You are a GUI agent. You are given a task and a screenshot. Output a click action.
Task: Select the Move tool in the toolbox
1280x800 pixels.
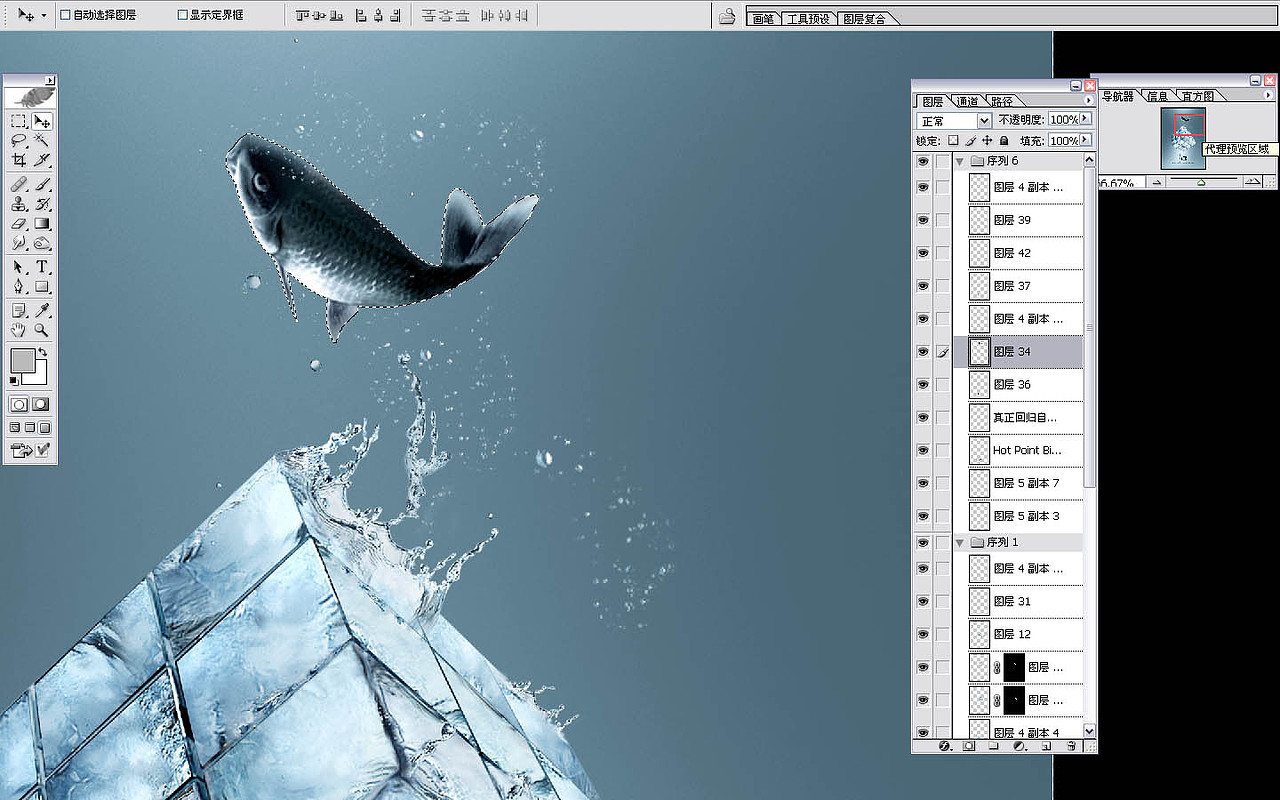point(42,121)
